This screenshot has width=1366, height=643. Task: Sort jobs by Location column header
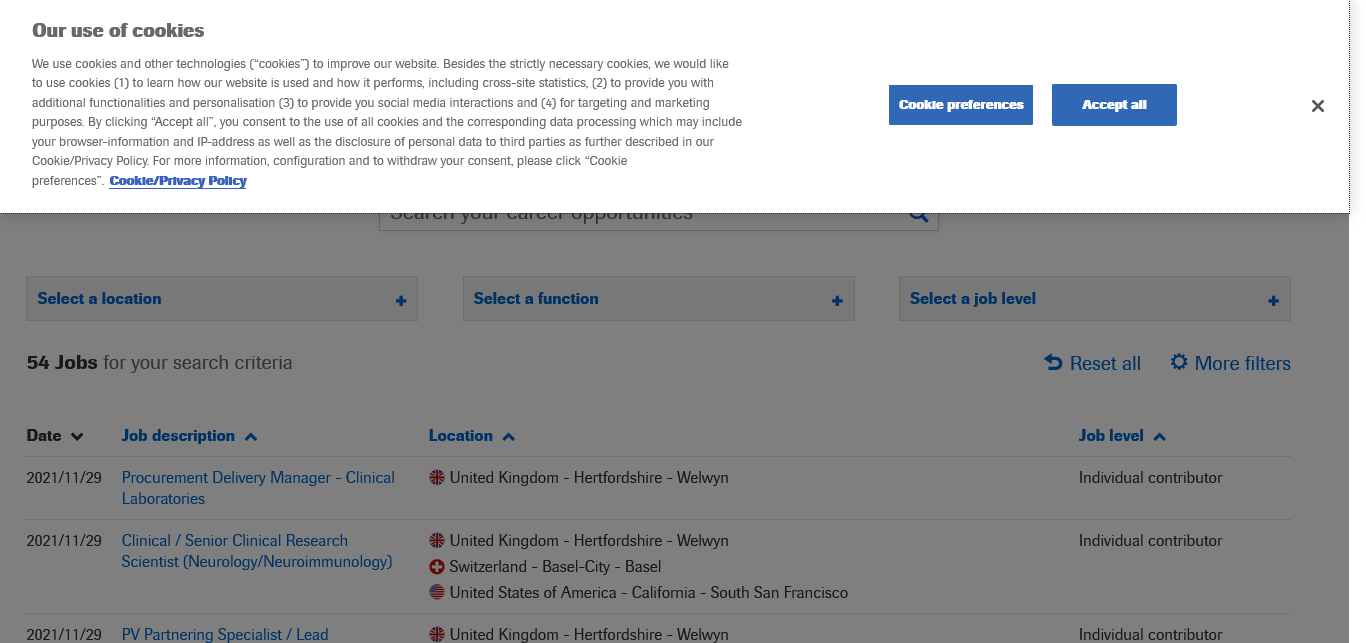[x=461, y=436]
